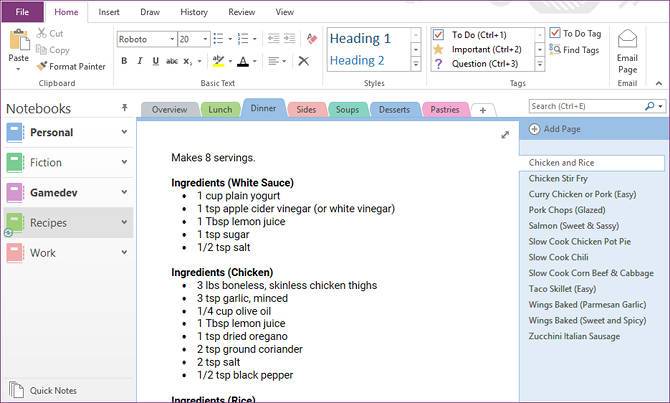670x403 pixels.
Task: Toggle bold formatting
Action: coord(124,61)
